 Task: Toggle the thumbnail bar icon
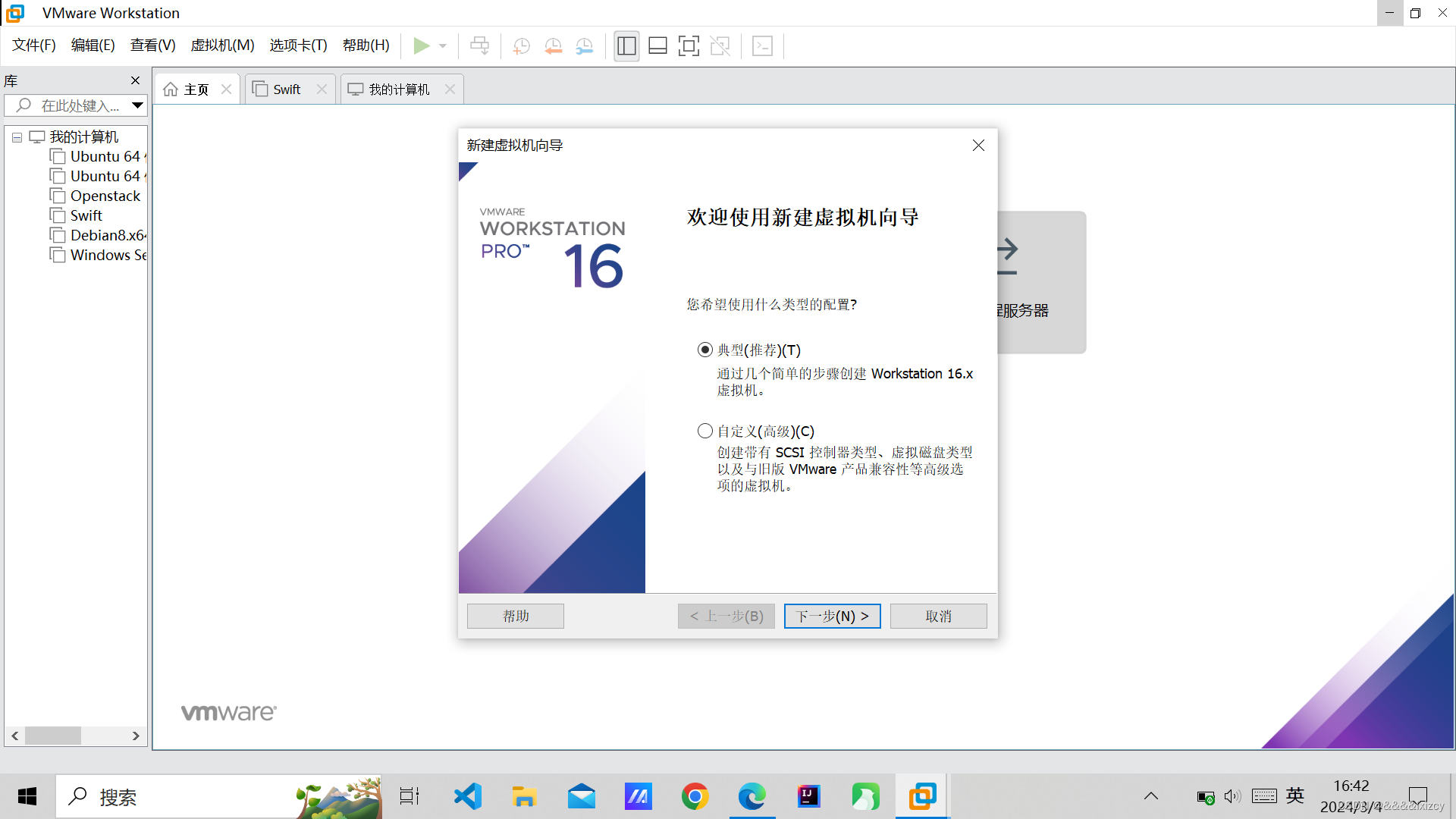click(x=657, y=46)
